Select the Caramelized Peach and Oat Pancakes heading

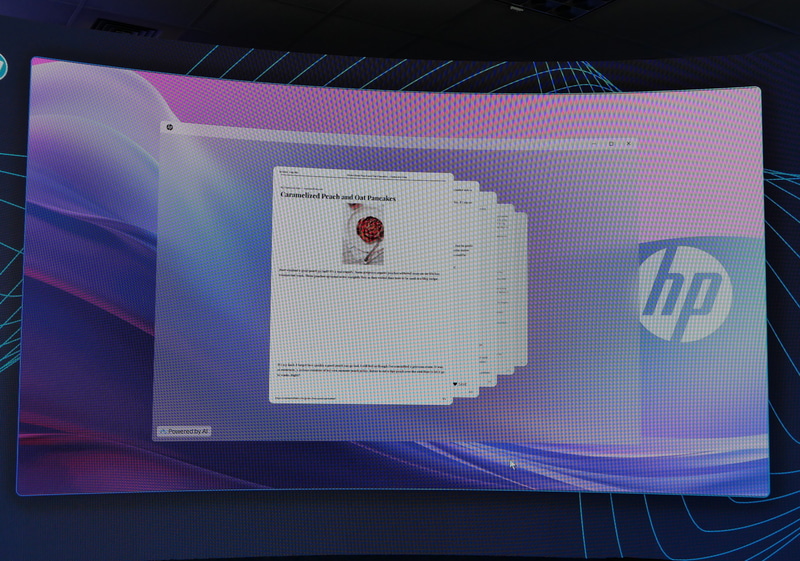(x=338, y=196)
